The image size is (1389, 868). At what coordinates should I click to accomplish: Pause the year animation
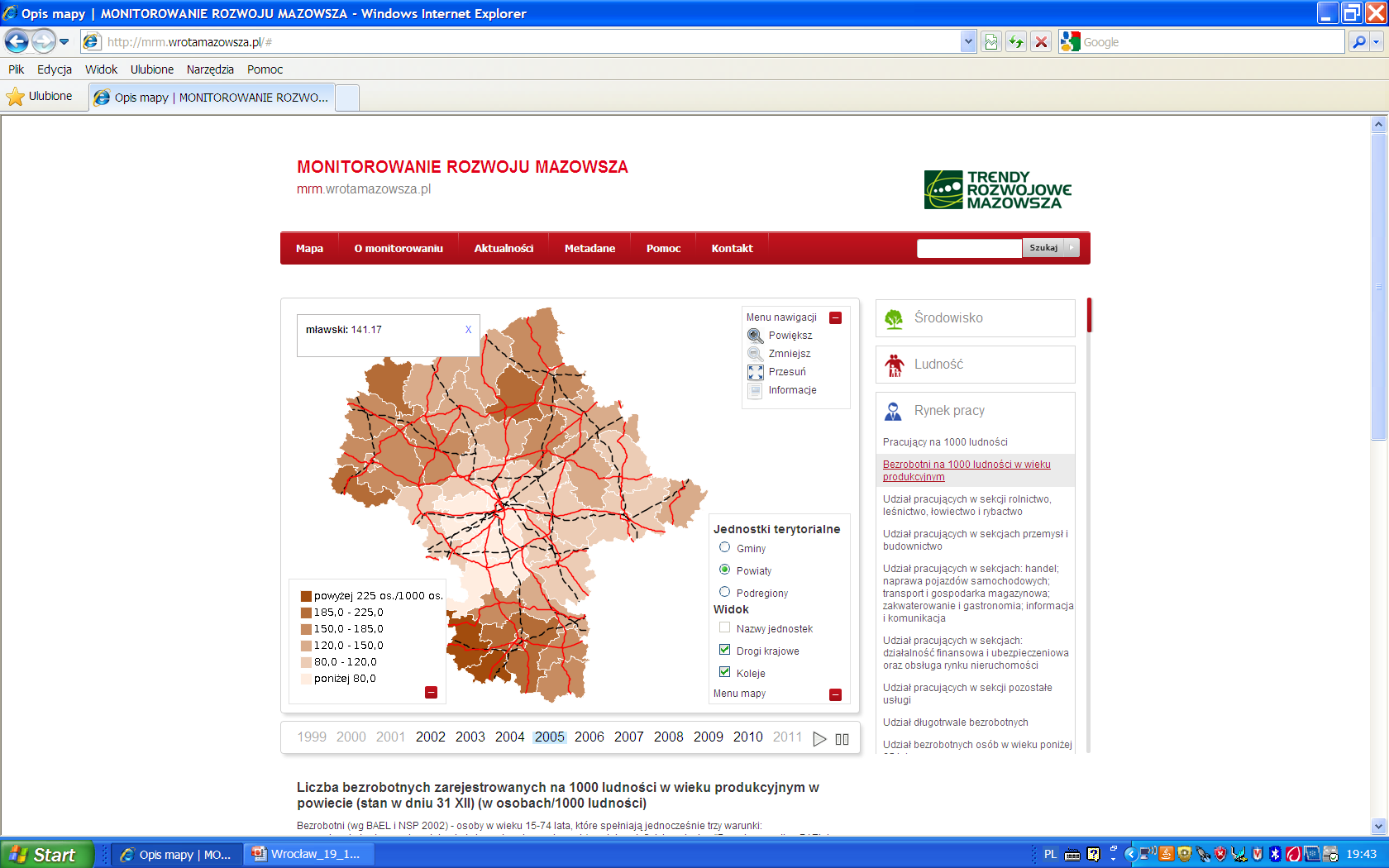point(842,738)
